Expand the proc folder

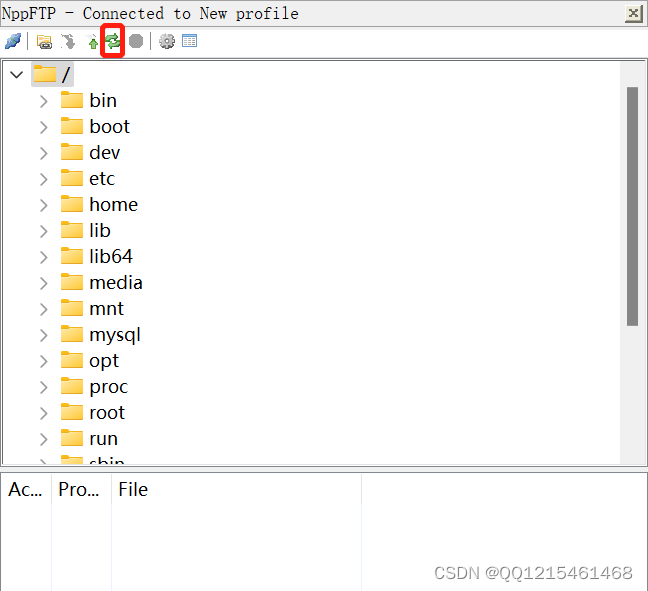[x=44, y=388]
